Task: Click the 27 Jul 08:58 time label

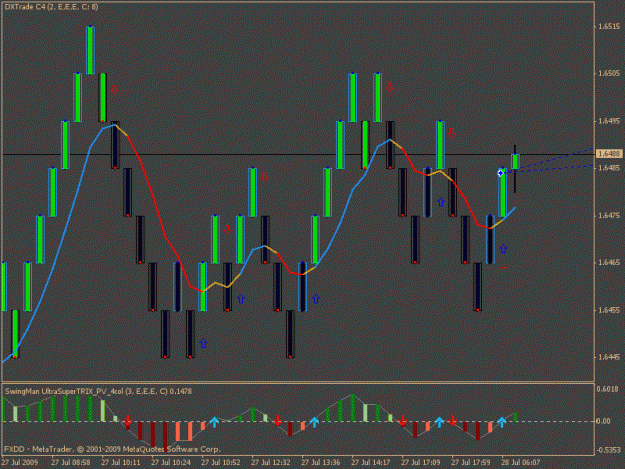Action: pyautogui.click(x=71, y=462)
